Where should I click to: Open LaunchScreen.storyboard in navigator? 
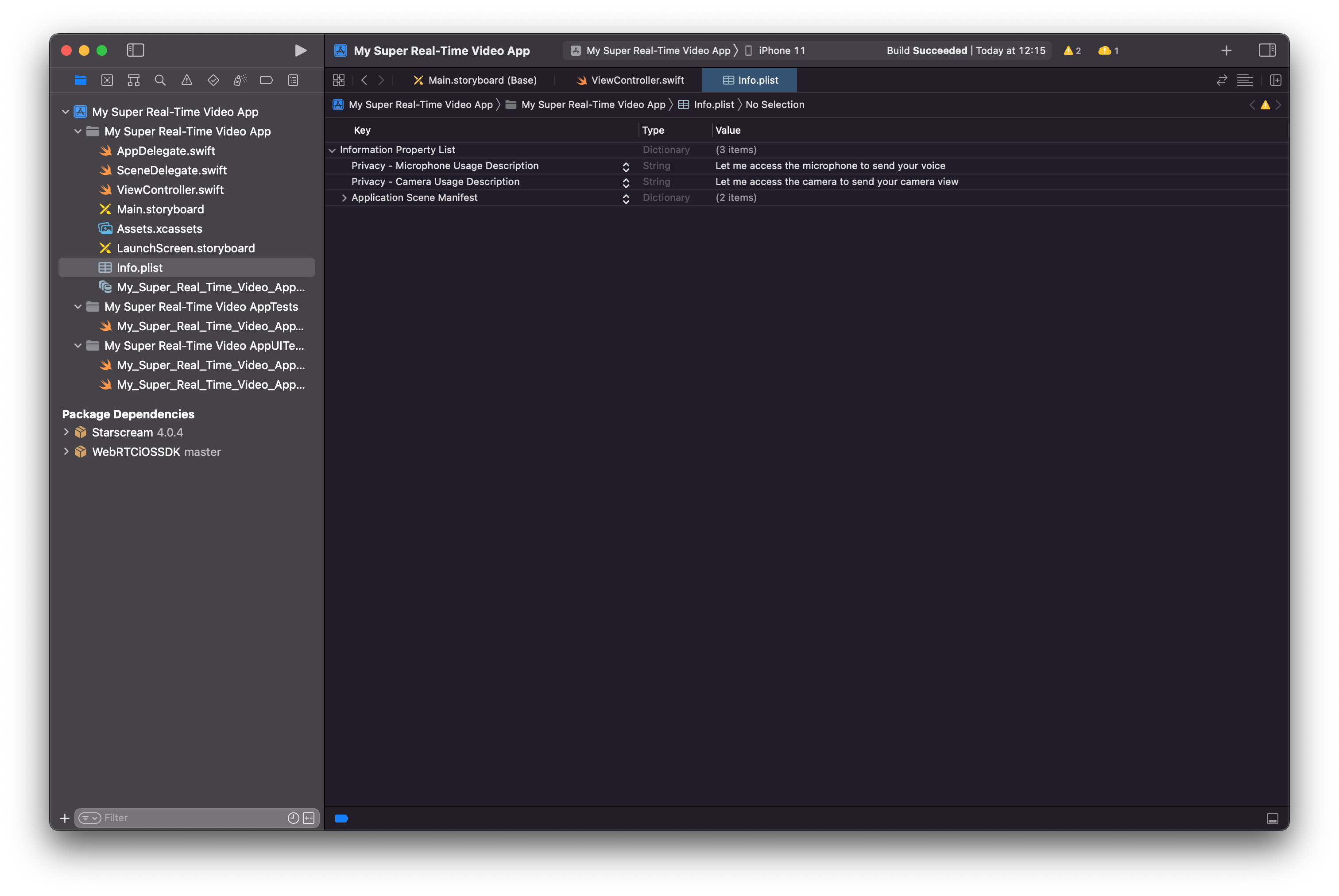[x=186, y=248]
